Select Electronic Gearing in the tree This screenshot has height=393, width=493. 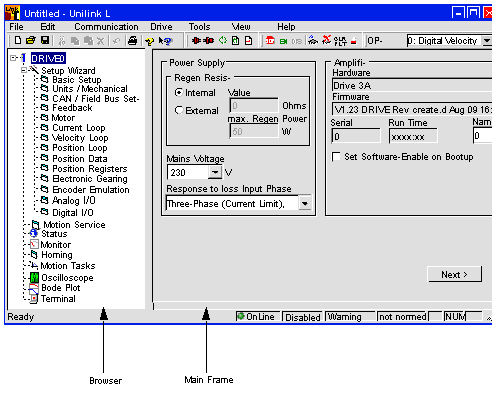pyautogui.click(x=90, y=179)
